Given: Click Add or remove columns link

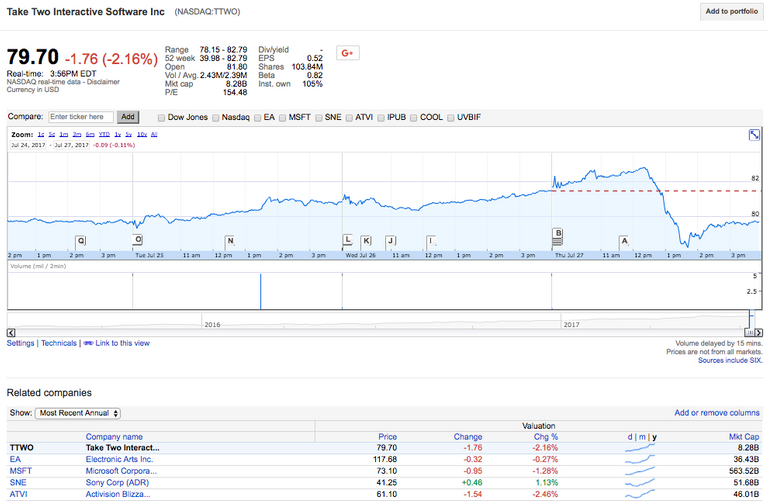Looking at the screenshot, I should tap(717, 413).
